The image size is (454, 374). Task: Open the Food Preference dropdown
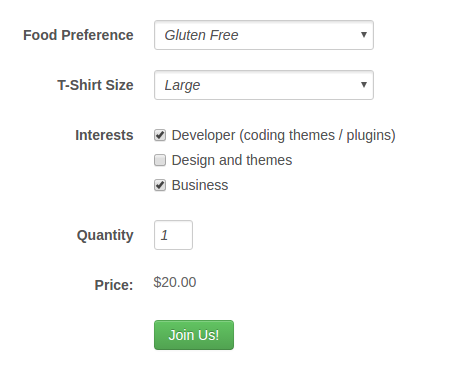264,35
